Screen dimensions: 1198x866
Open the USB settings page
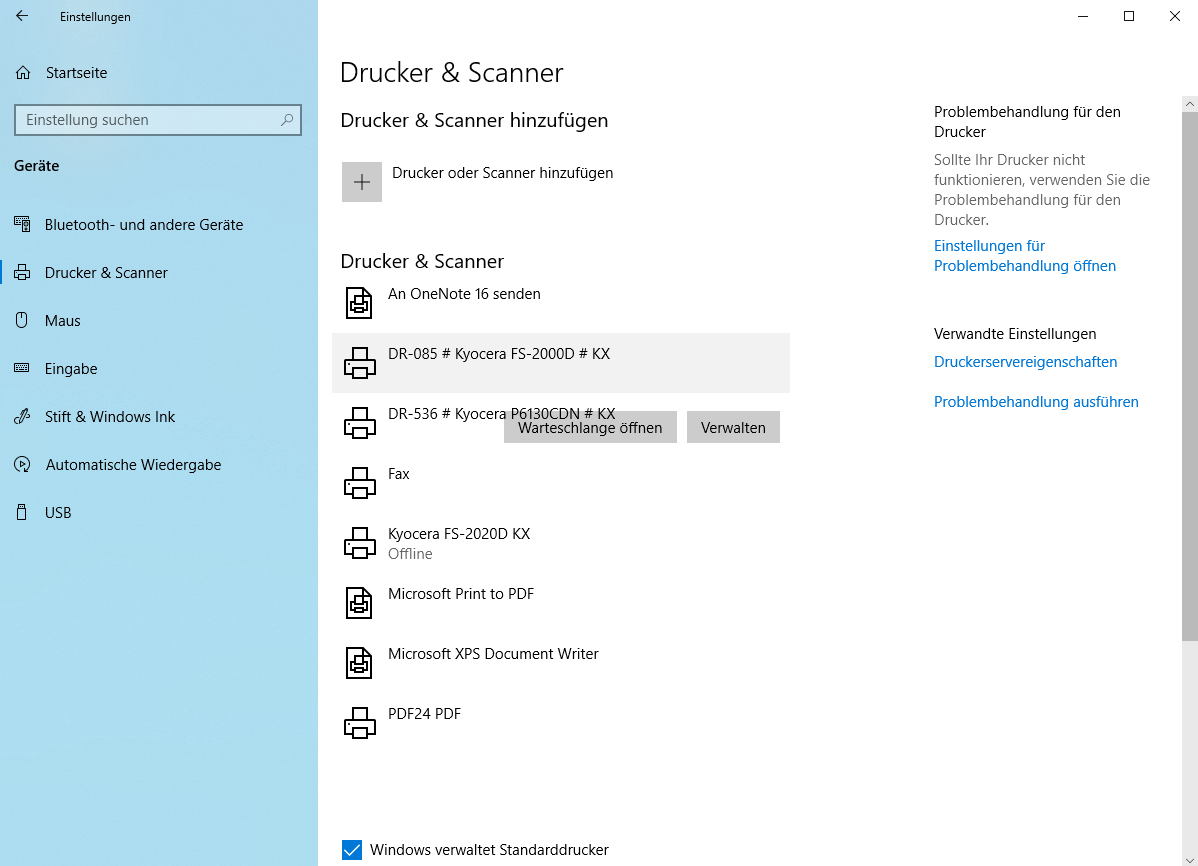click(58, 513)
